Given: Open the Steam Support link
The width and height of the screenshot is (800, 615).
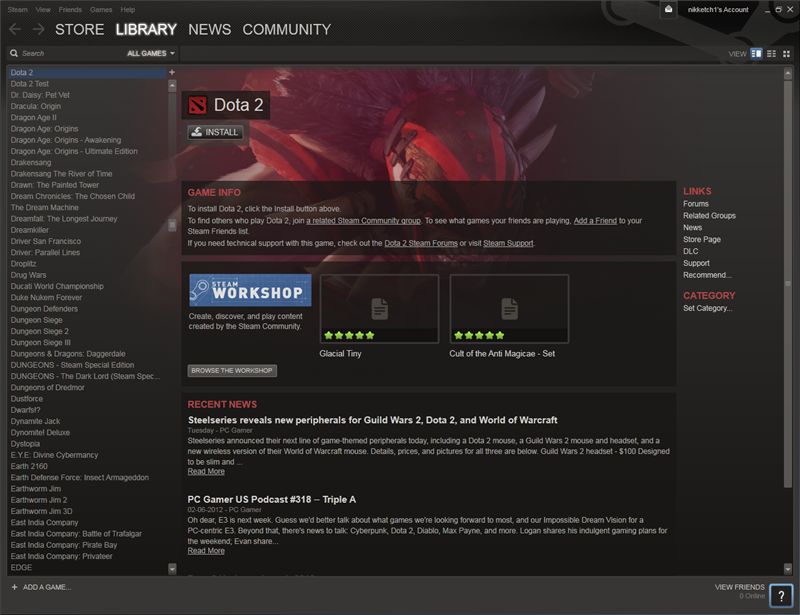Looking at the screenshot, I should click(508, 243).
